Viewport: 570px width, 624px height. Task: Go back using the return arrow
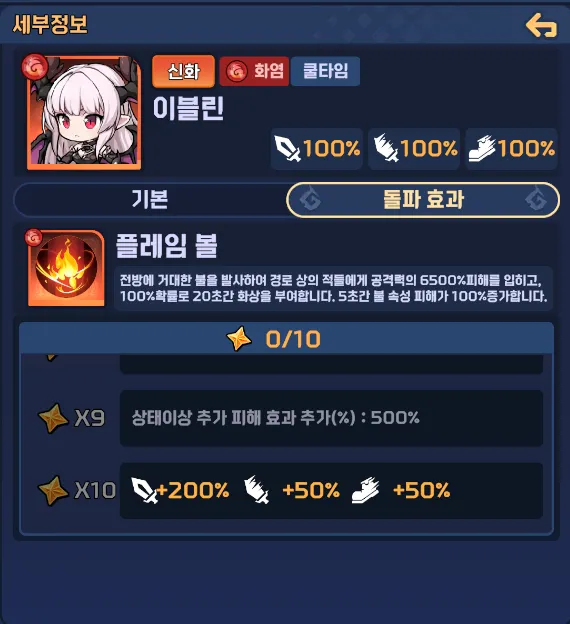541,25
